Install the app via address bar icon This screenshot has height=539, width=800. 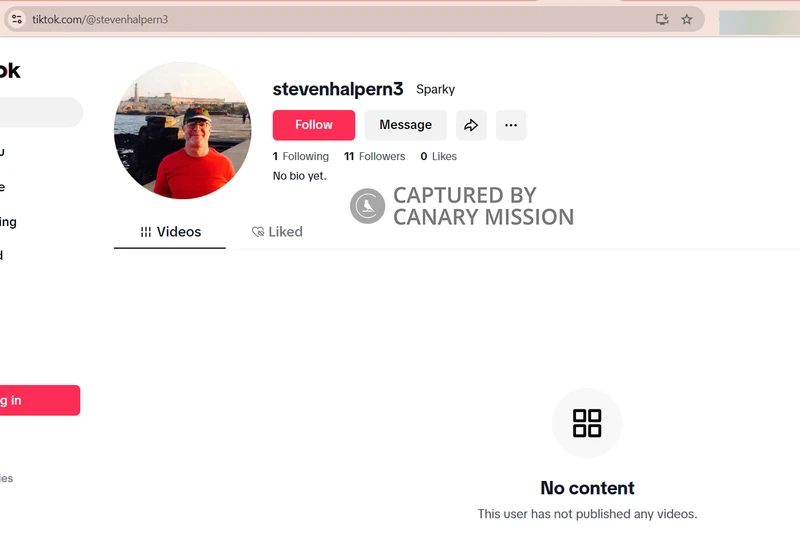662,19
